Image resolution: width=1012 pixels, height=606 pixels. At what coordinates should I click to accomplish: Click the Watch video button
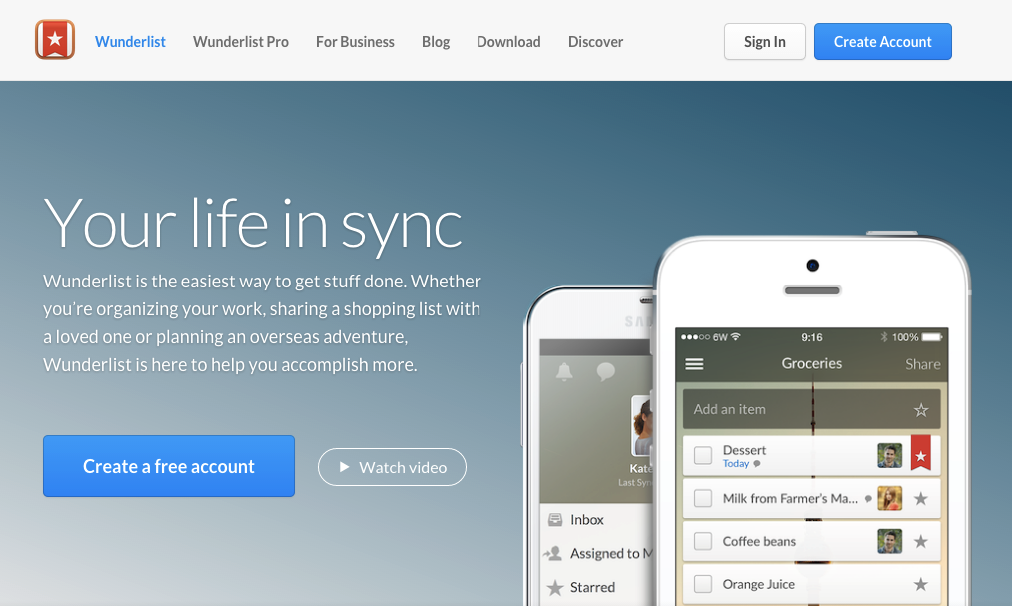pyautogui.click(x=392, y=467)
